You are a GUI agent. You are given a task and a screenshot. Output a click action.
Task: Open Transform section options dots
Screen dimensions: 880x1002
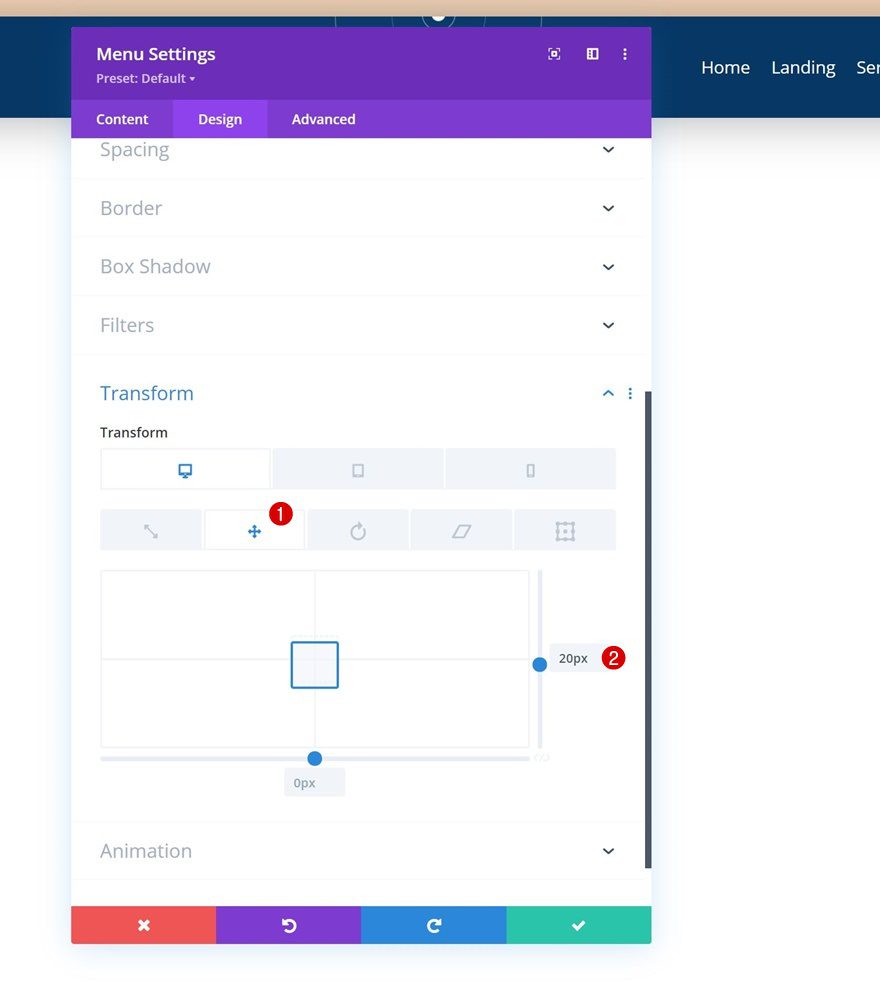[630, 393]
